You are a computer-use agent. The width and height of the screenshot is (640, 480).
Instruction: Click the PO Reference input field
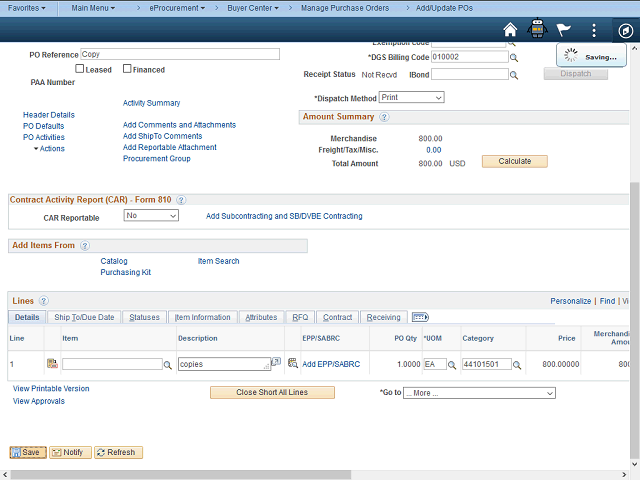[178, 55]
